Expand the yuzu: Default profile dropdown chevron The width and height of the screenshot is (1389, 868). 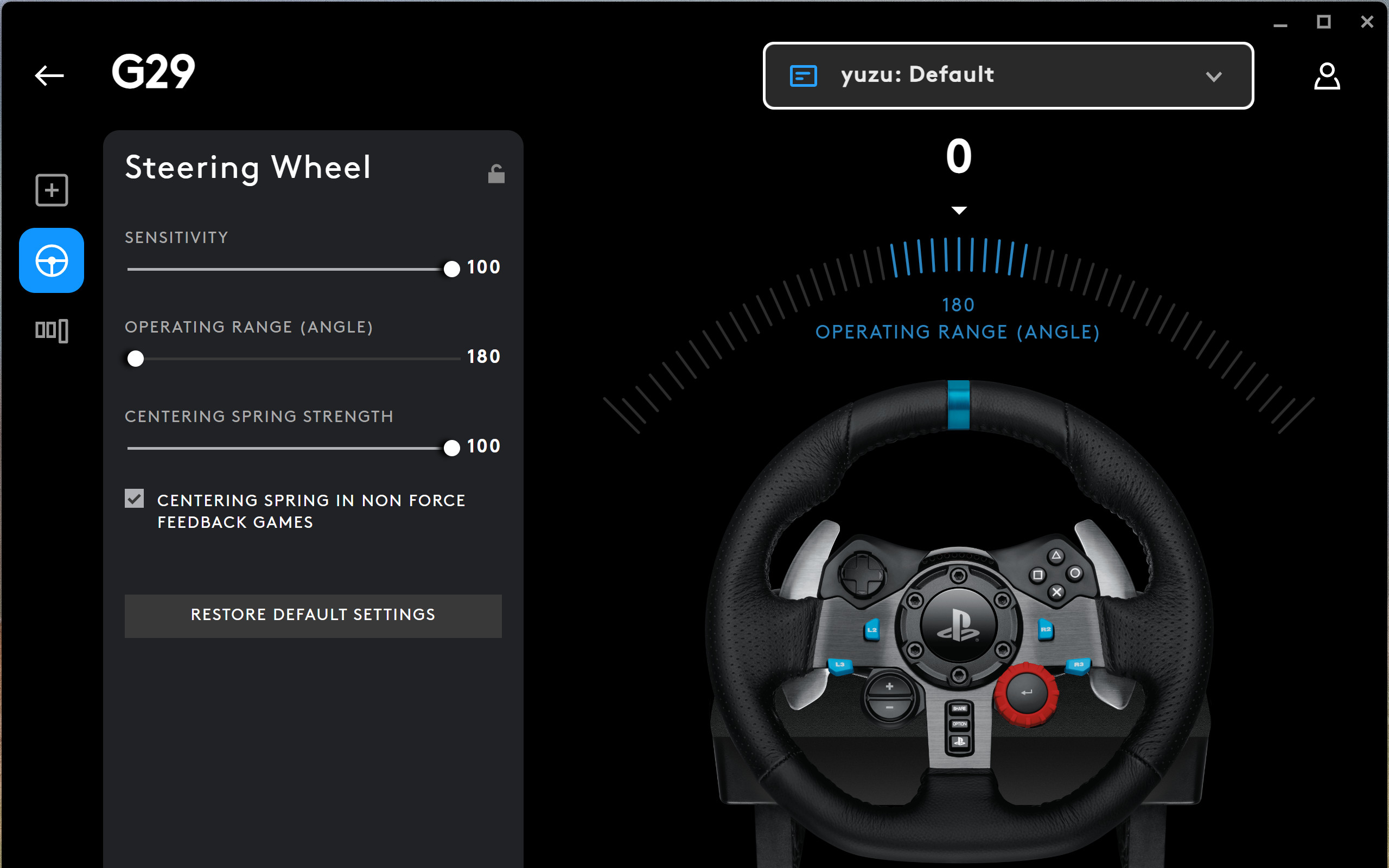(1213, 76)
